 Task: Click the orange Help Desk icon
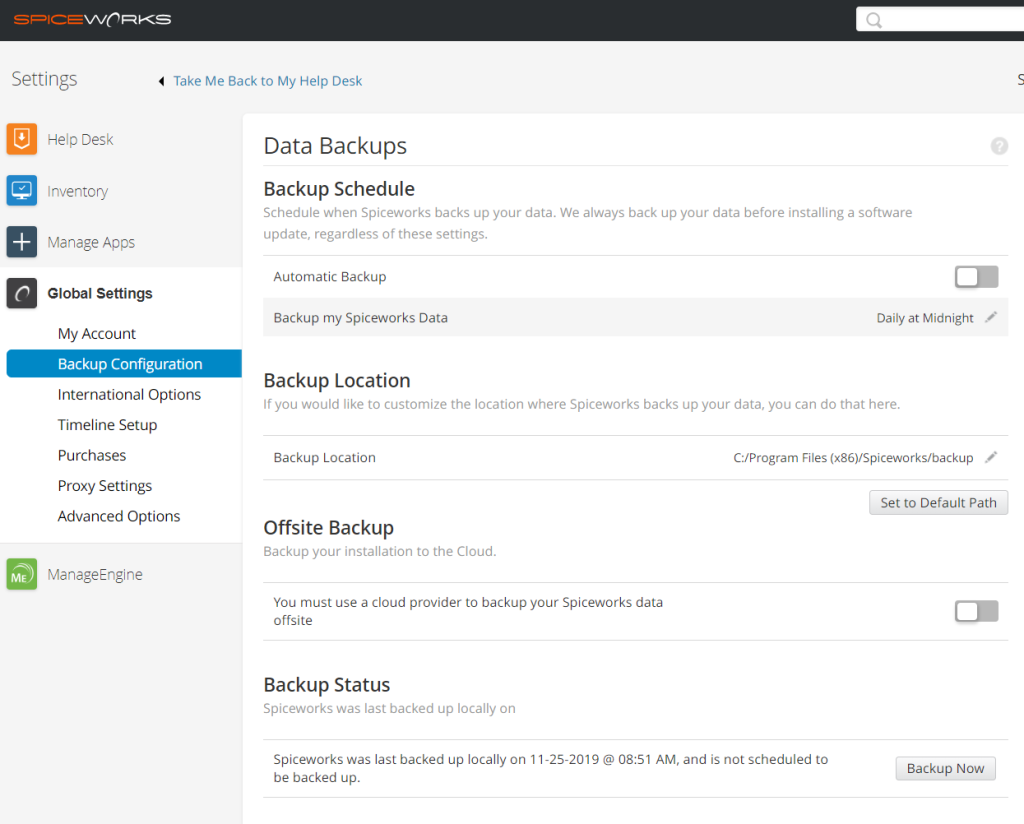22,139
